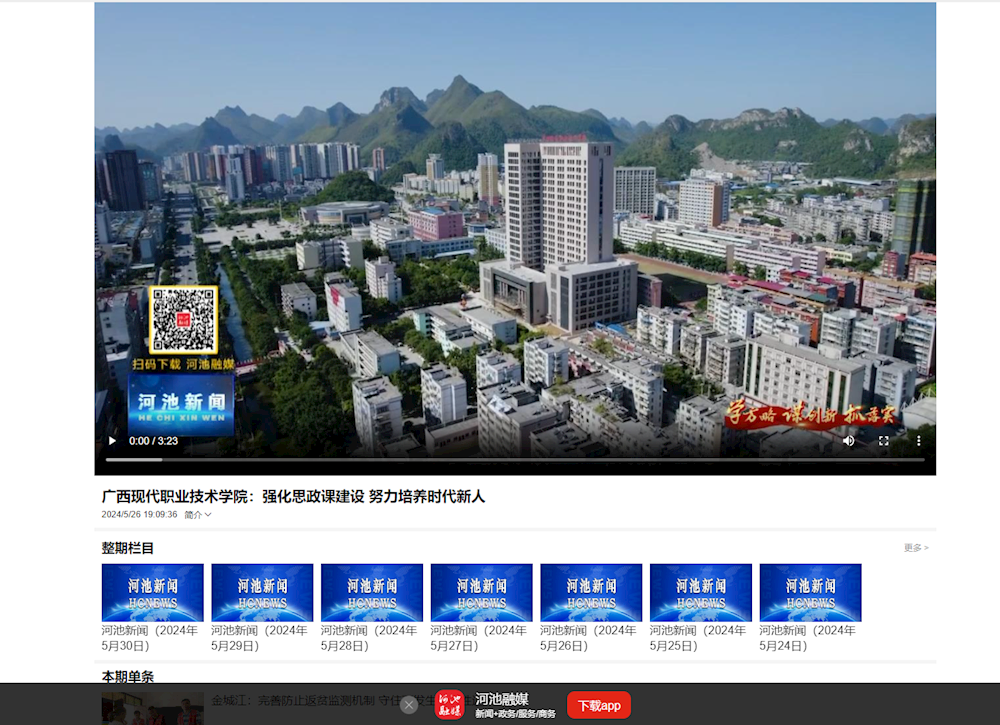Expand the 简介 description dropdown
Screen dimensions: 1000x725
point(198,515)
